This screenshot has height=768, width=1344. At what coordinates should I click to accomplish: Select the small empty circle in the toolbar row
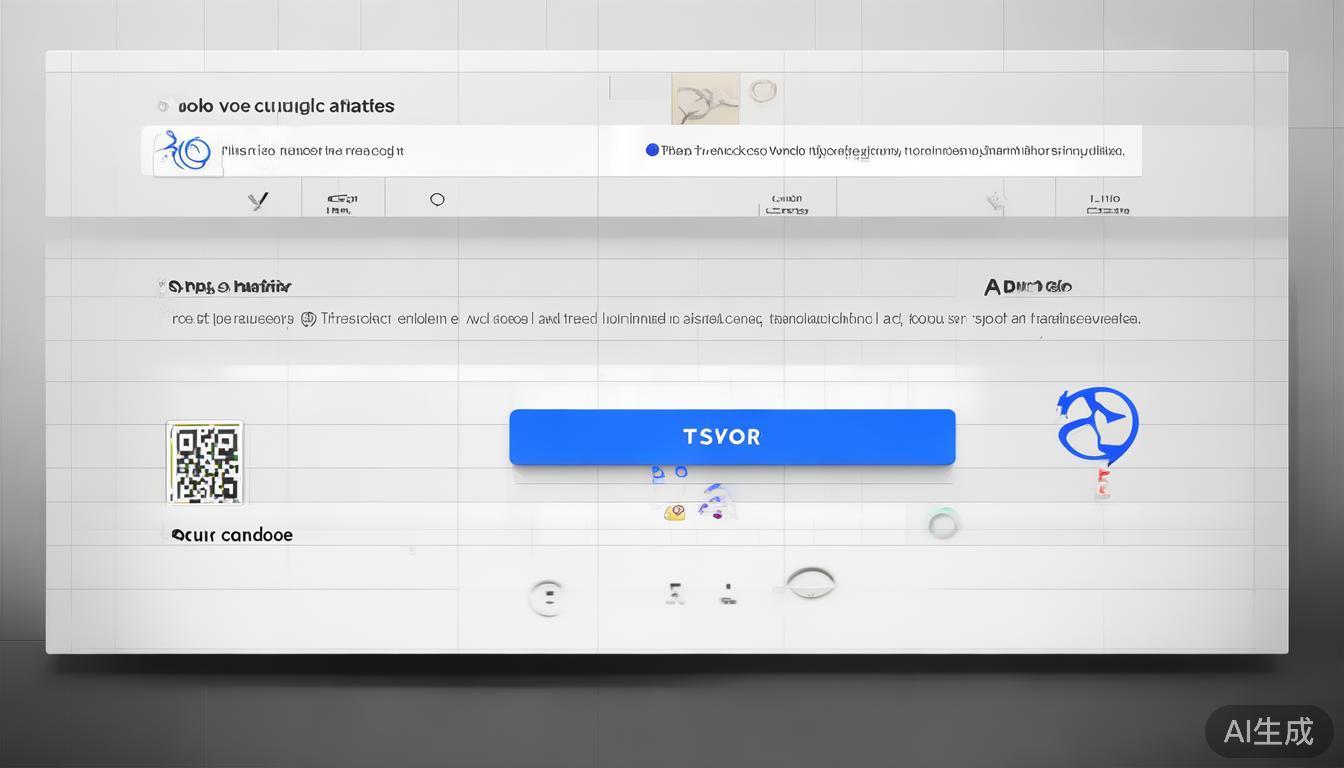pos(437,200)
